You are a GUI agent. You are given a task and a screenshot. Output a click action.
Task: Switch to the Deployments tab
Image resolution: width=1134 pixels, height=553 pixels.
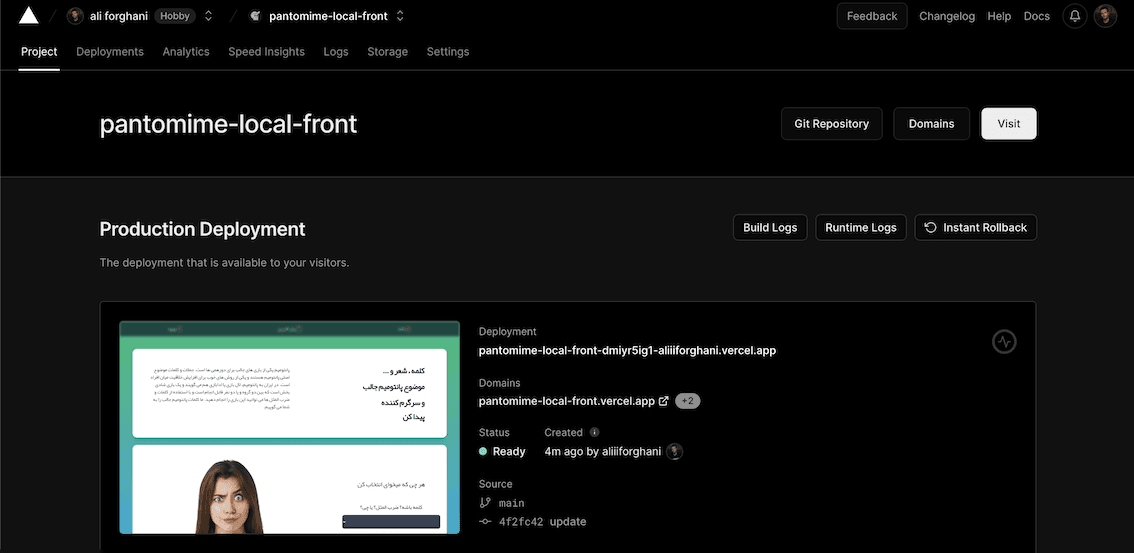(x=110, y=52)
